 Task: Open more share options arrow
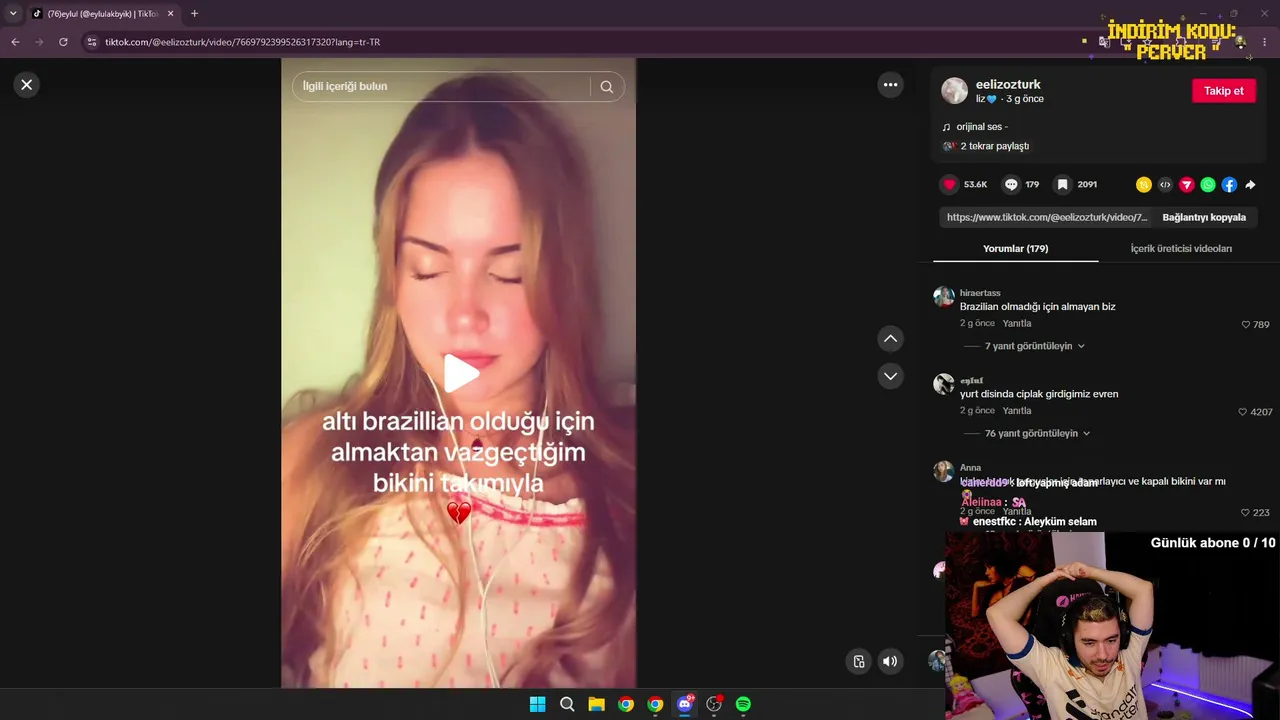tap(1250, 185)
